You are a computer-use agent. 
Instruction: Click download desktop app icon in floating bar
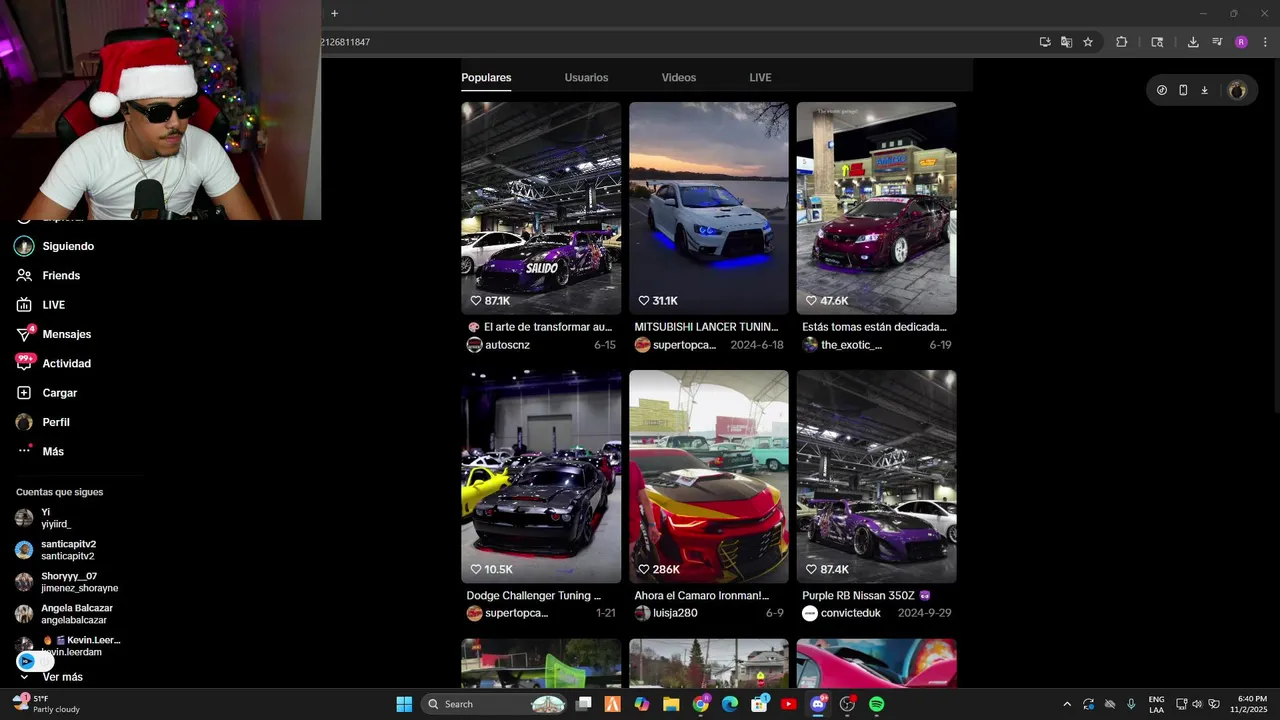coord(1205,90)
